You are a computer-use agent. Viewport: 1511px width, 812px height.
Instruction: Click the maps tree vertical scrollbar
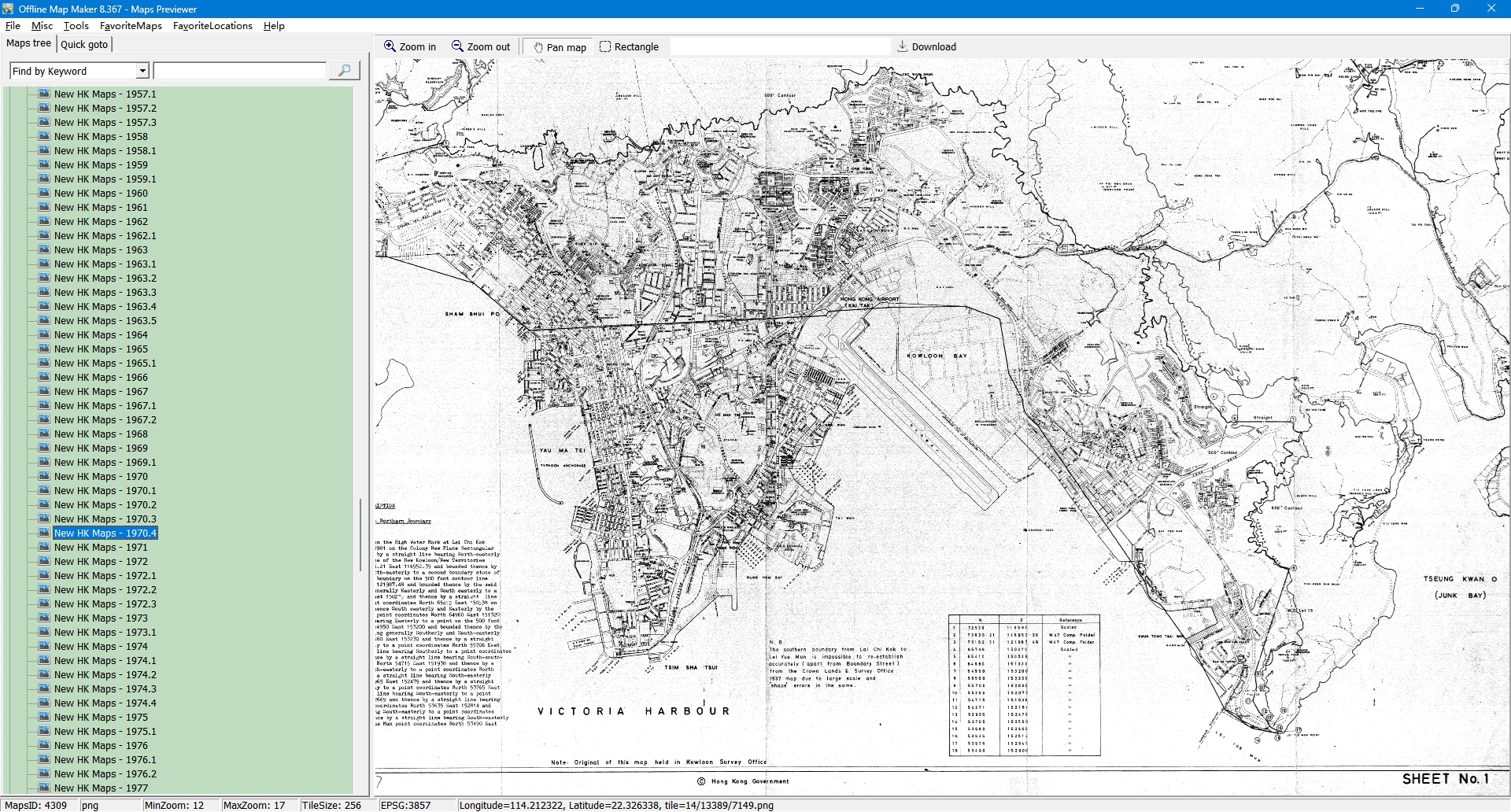(360, 535)
